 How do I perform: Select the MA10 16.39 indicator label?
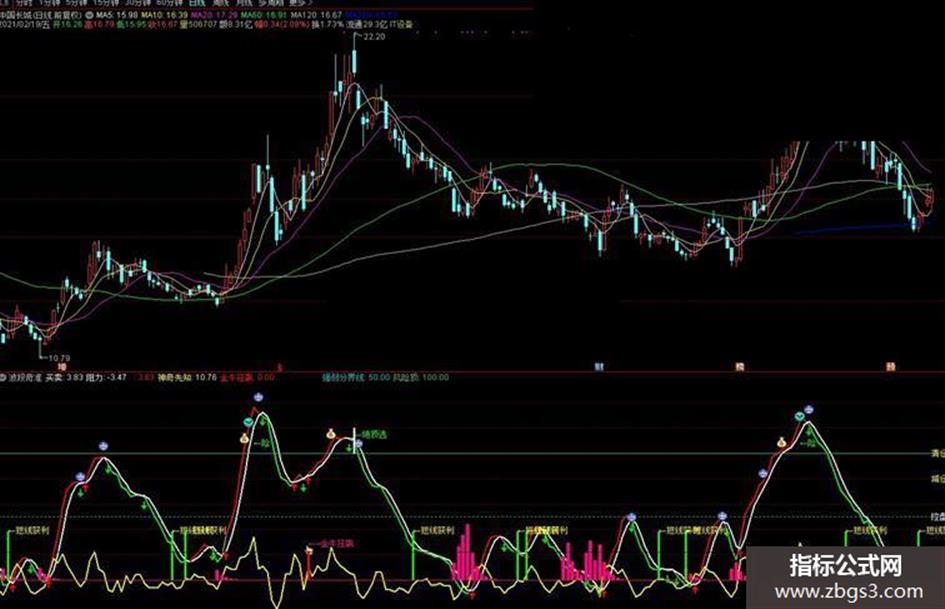pos(164,14)
